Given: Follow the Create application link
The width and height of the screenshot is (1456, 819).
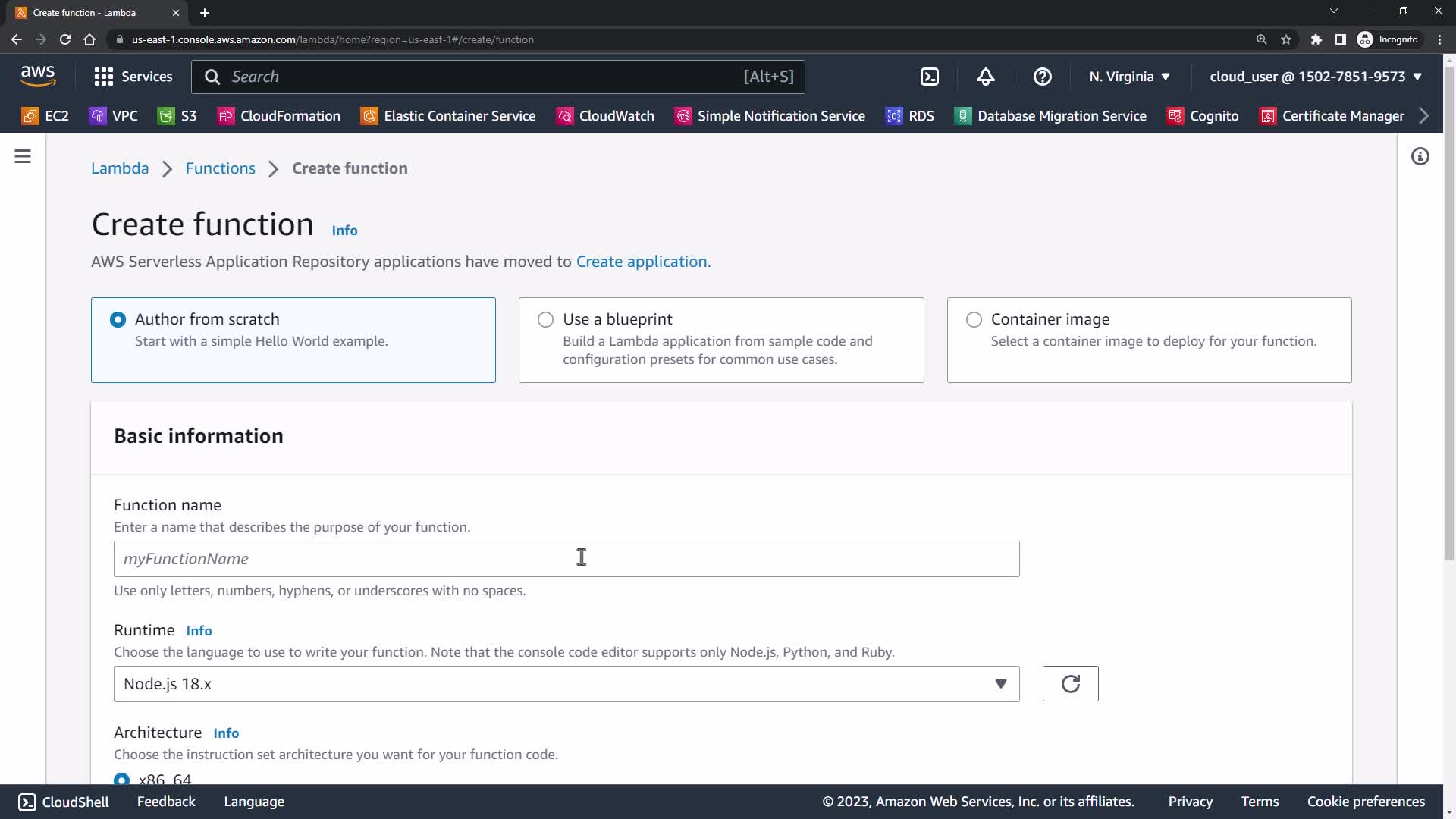Looking at the screenshot, I should (642, 262).
